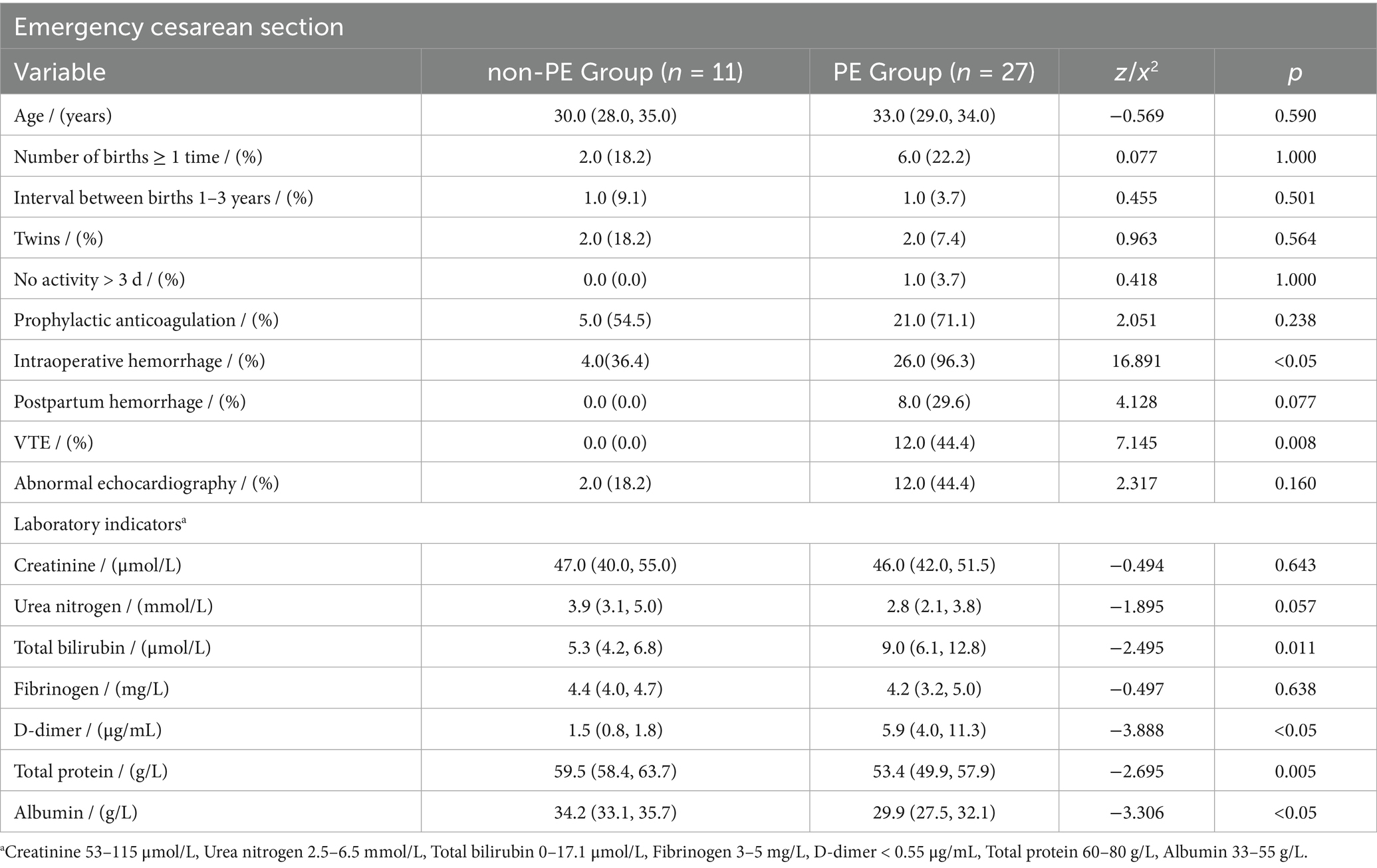Click the 'PE Group (n = 27)' header
Image resolution: width=1377 pixels, height=868 pixels.
tap(934, 72)
